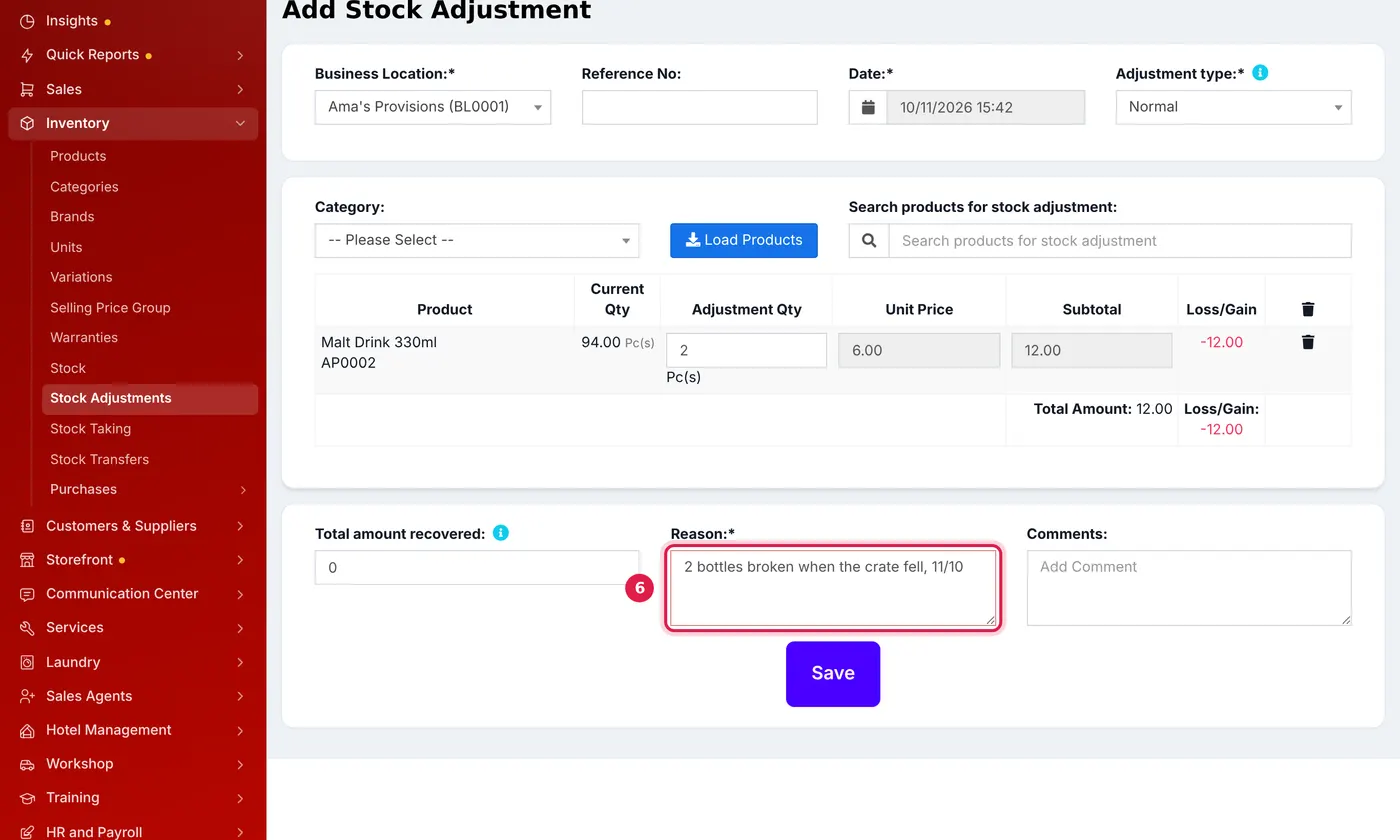The image size is (1400, 840).
Task: Click the search products for stock adjustment box
Action: pos(1120,240)
